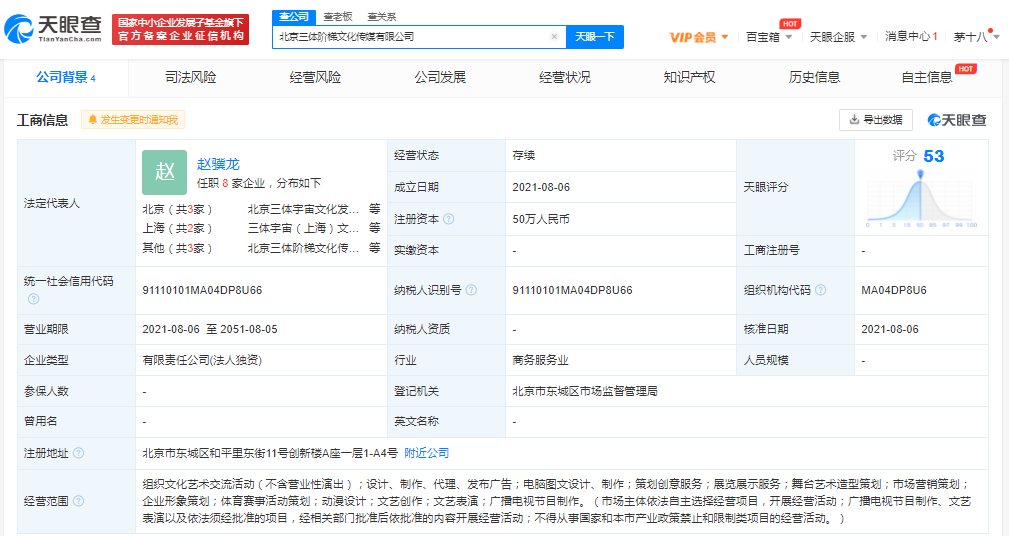Expand 北京 companies list via 等
The width and height of the screenshot is (1009, 536).
(x=375, y=209)
